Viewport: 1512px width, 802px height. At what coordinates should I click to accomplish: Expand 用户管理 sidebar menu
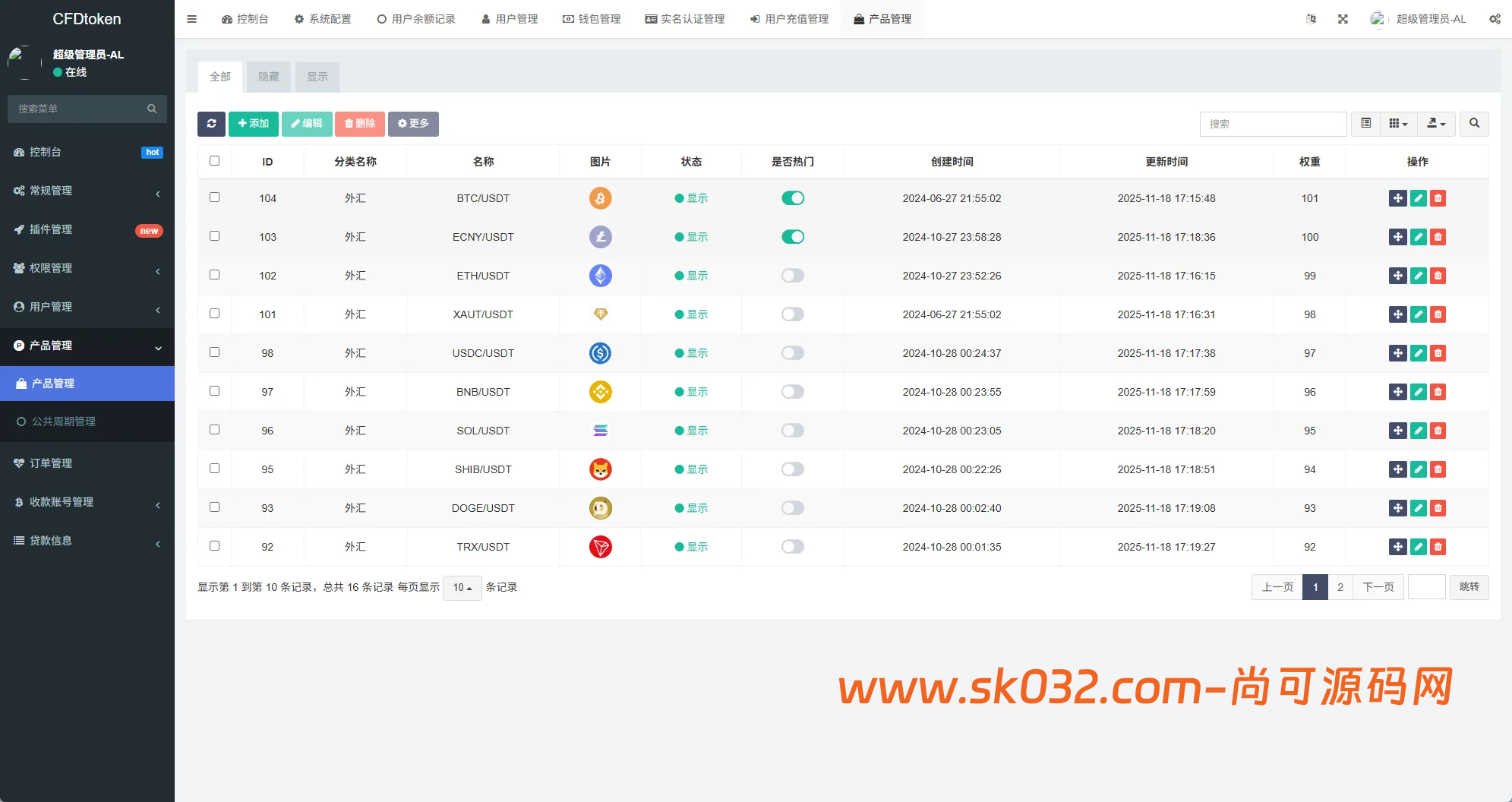click(x=87, y=307)
